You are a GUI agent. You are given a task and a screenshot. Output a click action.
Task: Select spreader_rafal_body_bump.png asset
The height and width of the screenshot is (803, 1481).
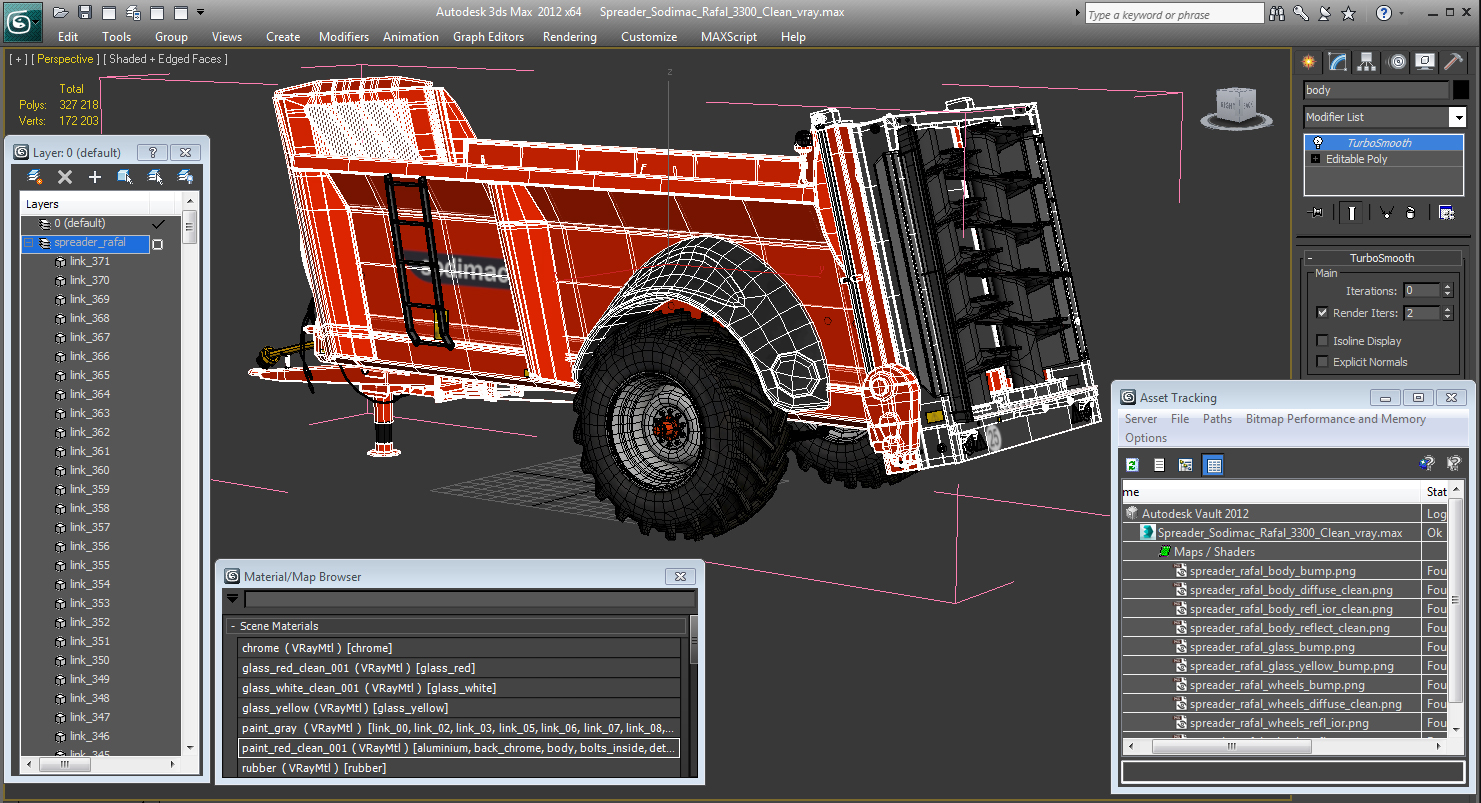[1272, 571]
